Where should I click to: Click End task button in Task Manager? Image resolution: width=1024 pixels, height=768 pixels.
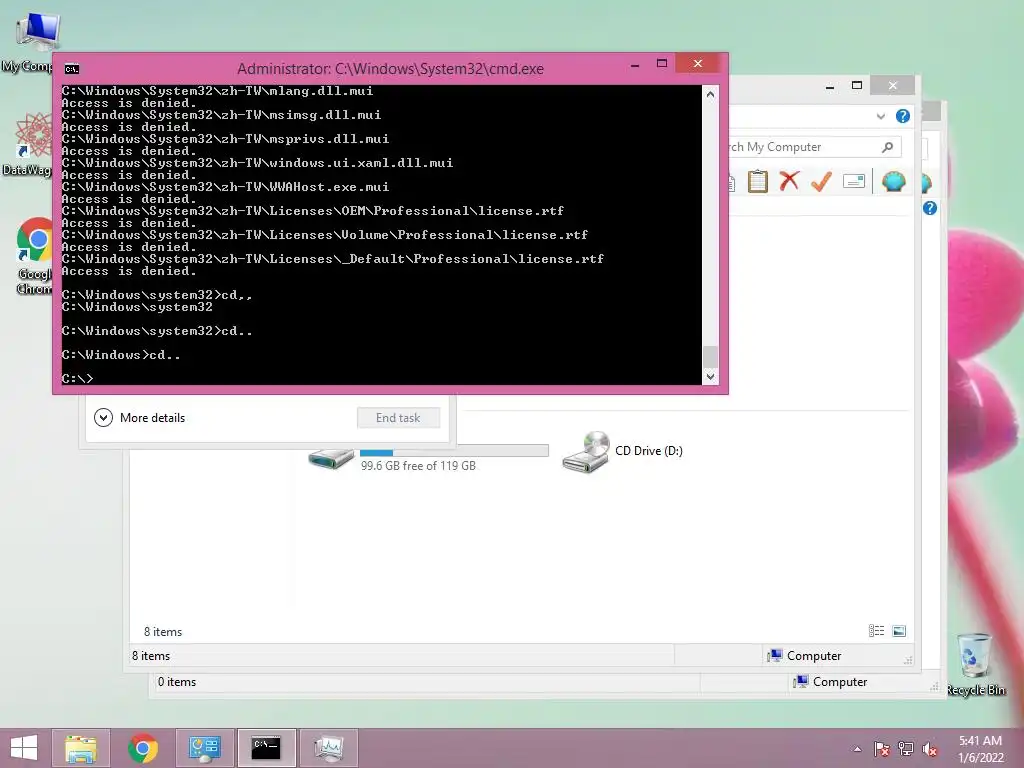[398, 418]
